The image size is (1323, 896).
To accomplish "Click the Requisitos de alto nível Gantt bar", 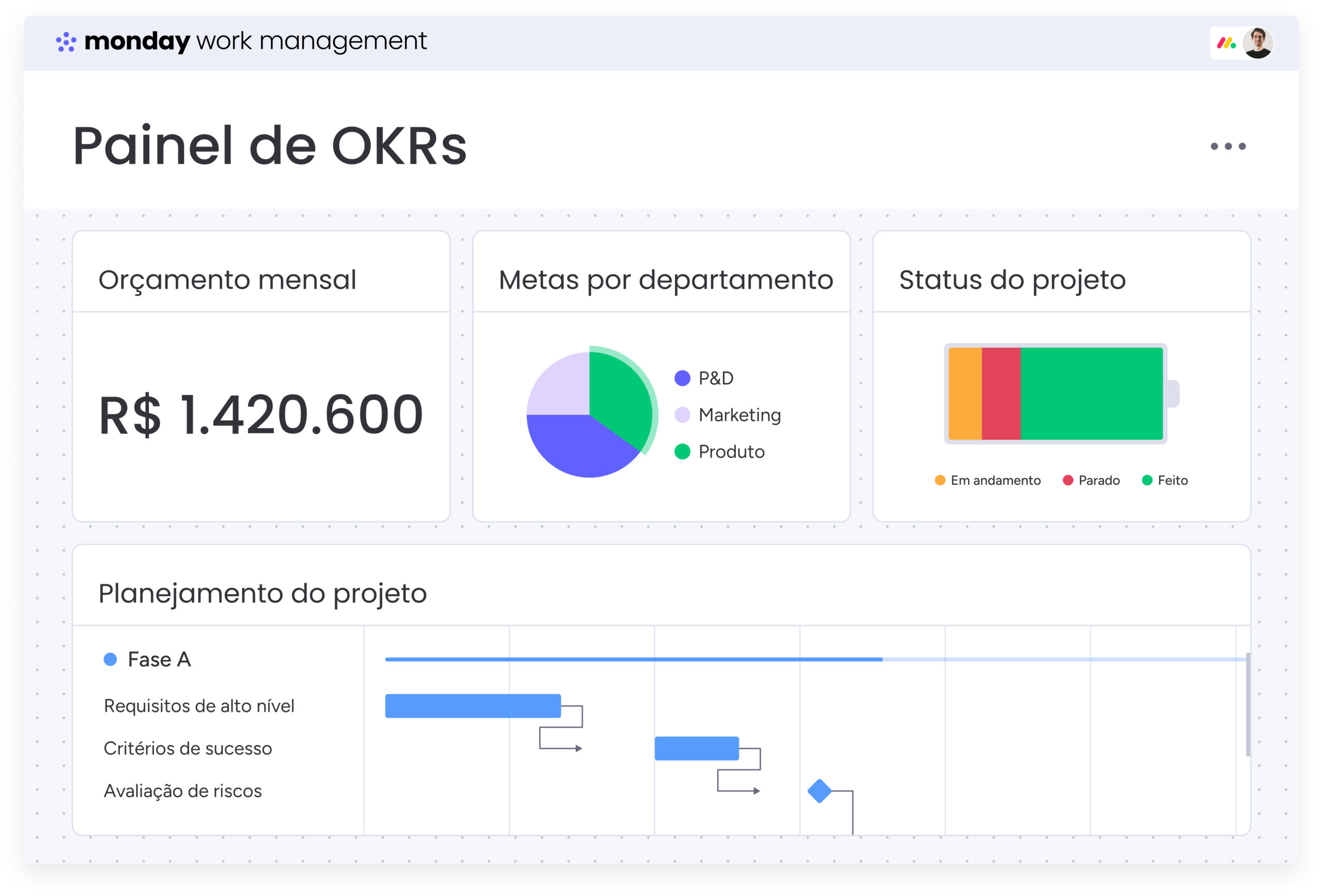I will click(473, 706).
